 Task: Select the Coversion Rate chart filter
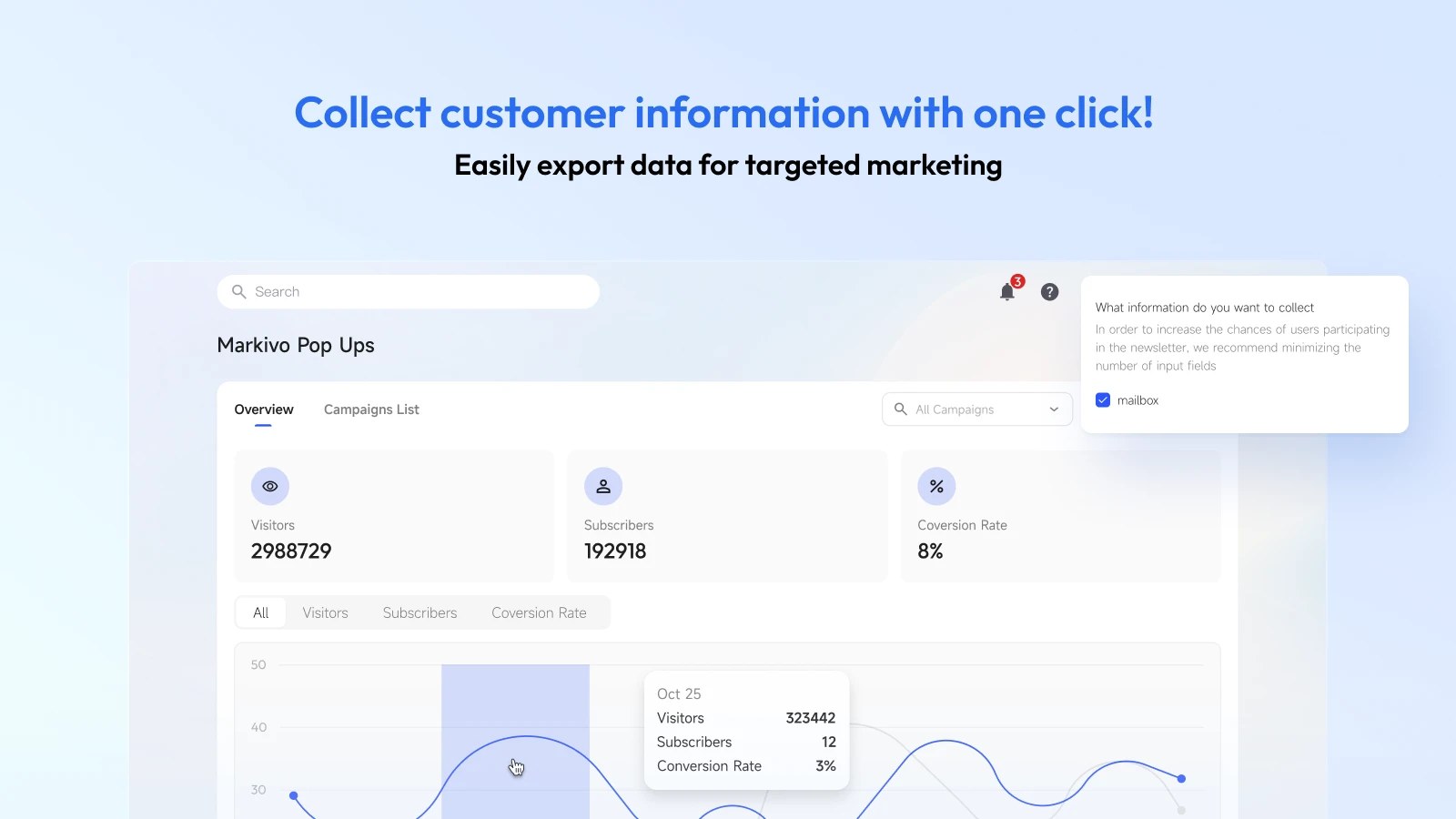click(539, 612)
